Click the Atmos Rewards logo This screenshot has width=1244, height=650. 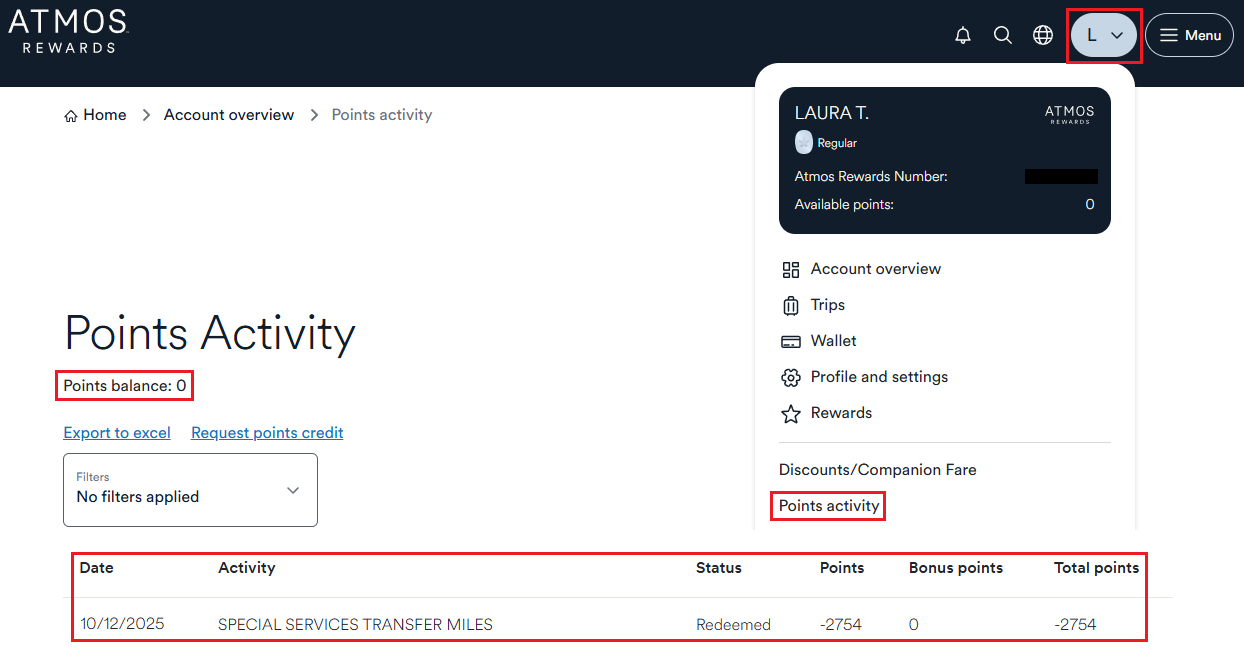(x=68, y=31)
